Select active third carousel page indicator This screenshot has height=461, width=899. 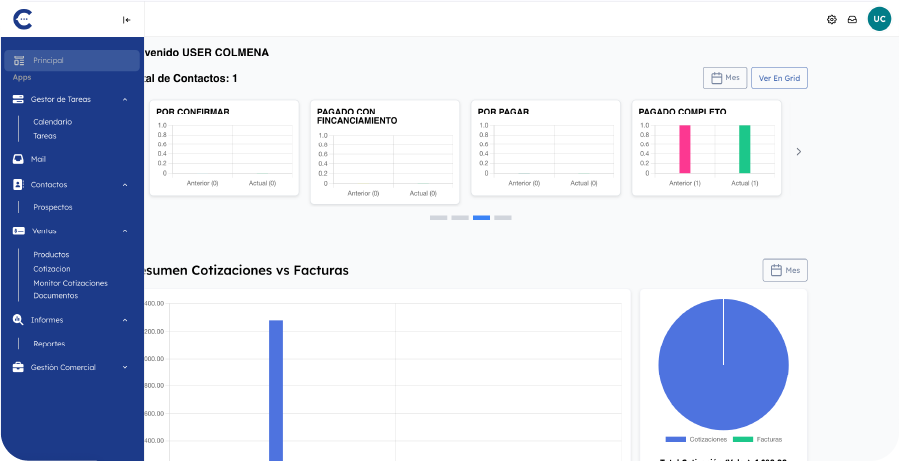point(482,217)
